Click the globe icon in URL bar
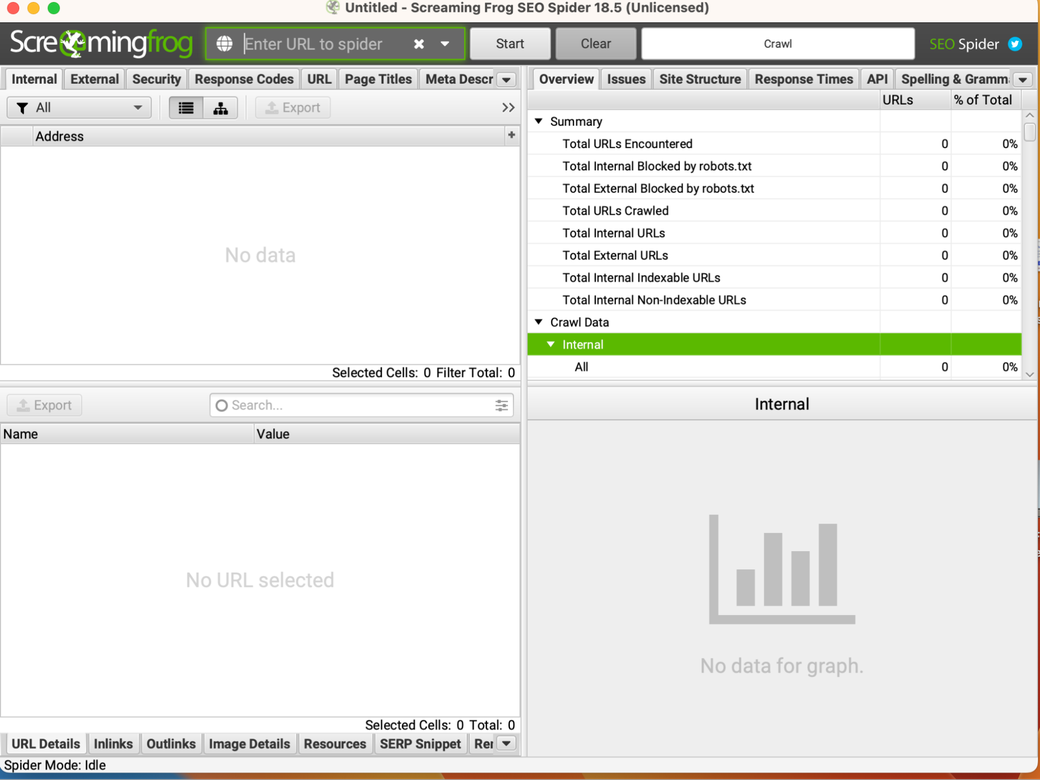This screenshot has height=780, width=1040. click(x=225, y=44)
